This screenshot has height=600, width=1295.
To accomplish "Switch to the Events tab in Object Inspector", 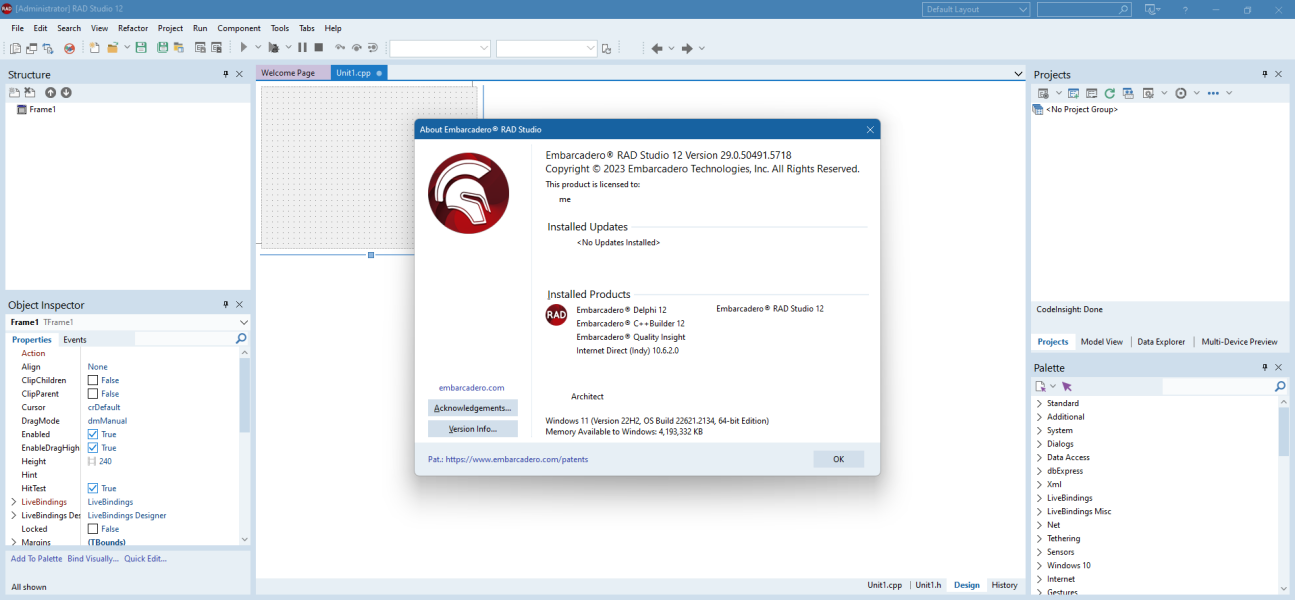I will (74, 340).
